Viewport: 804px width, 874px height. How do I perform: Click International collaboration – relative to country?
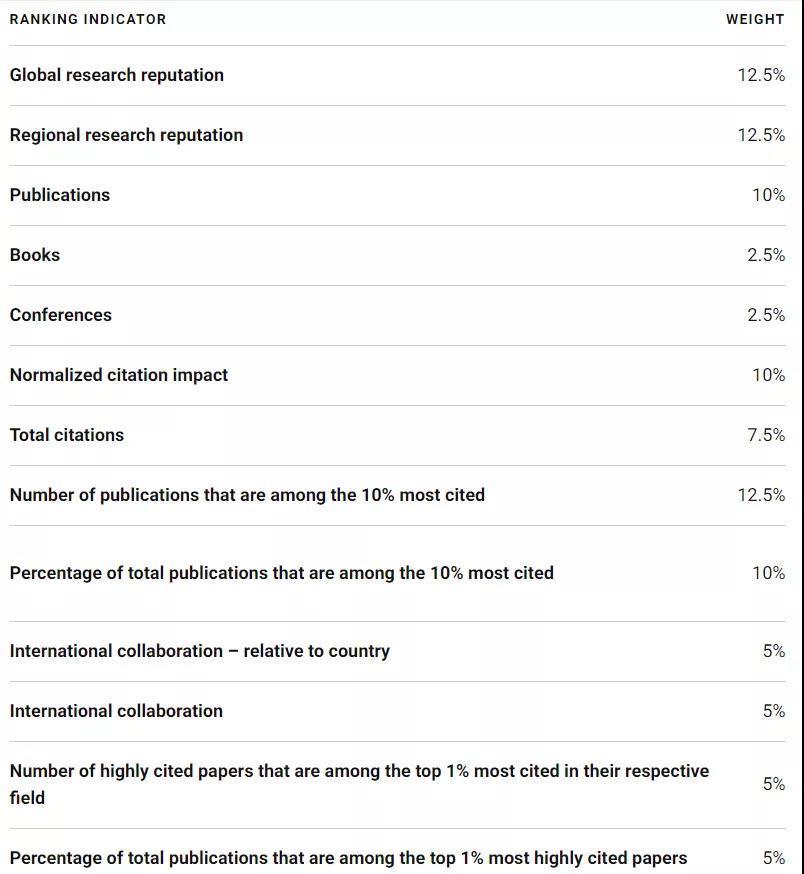coord(200,651)
